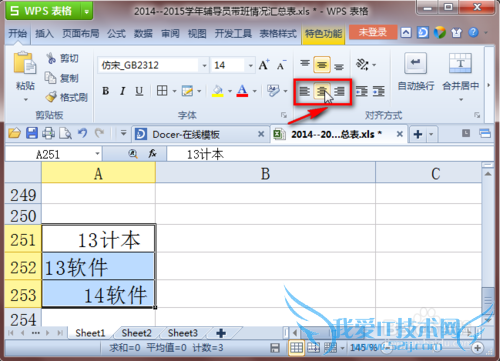Click the zoom in plus button
500x361 pixels.
477,348
